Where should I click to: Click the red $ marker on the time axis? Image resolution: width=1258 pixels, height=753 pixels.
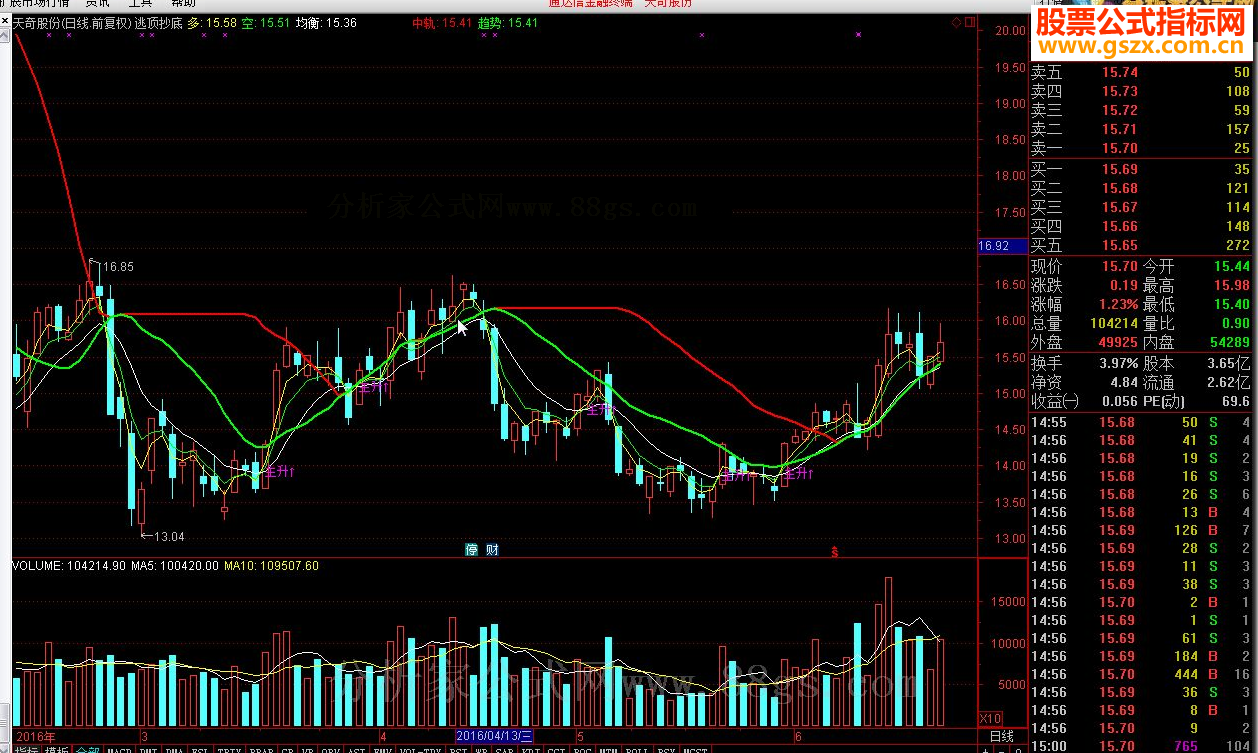(x=834, y=550)
